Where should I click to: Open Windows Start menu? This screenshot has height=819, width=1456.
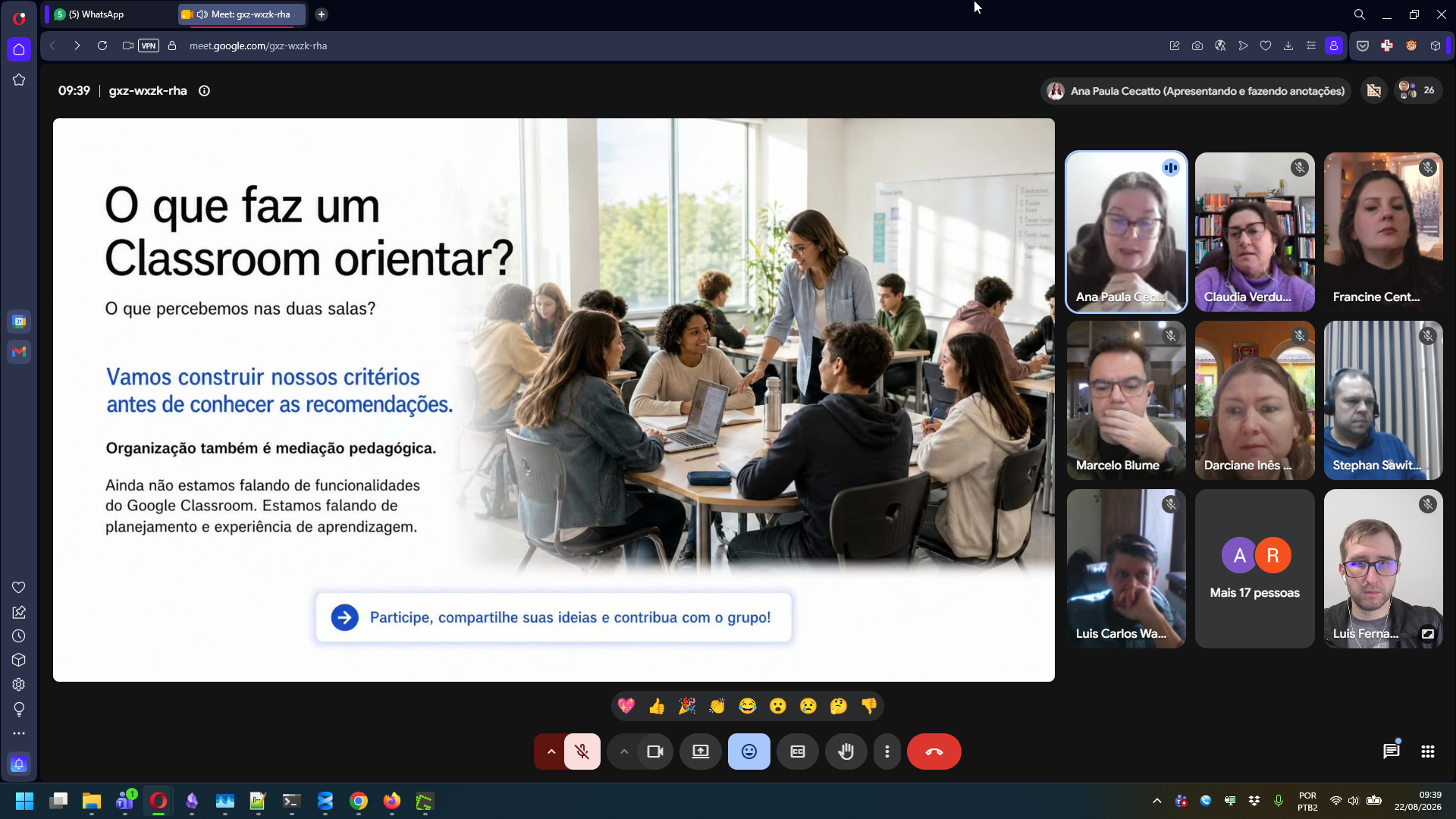coord(24,801)
